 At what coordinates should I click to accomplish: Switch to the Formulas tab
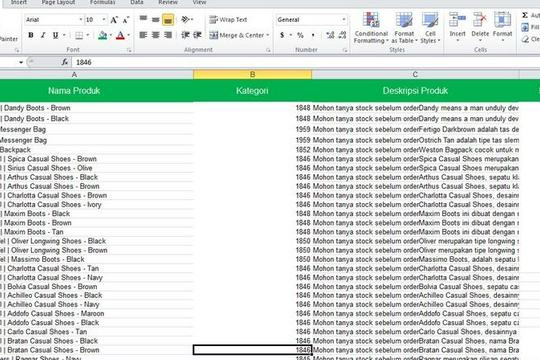coord(103,2)
